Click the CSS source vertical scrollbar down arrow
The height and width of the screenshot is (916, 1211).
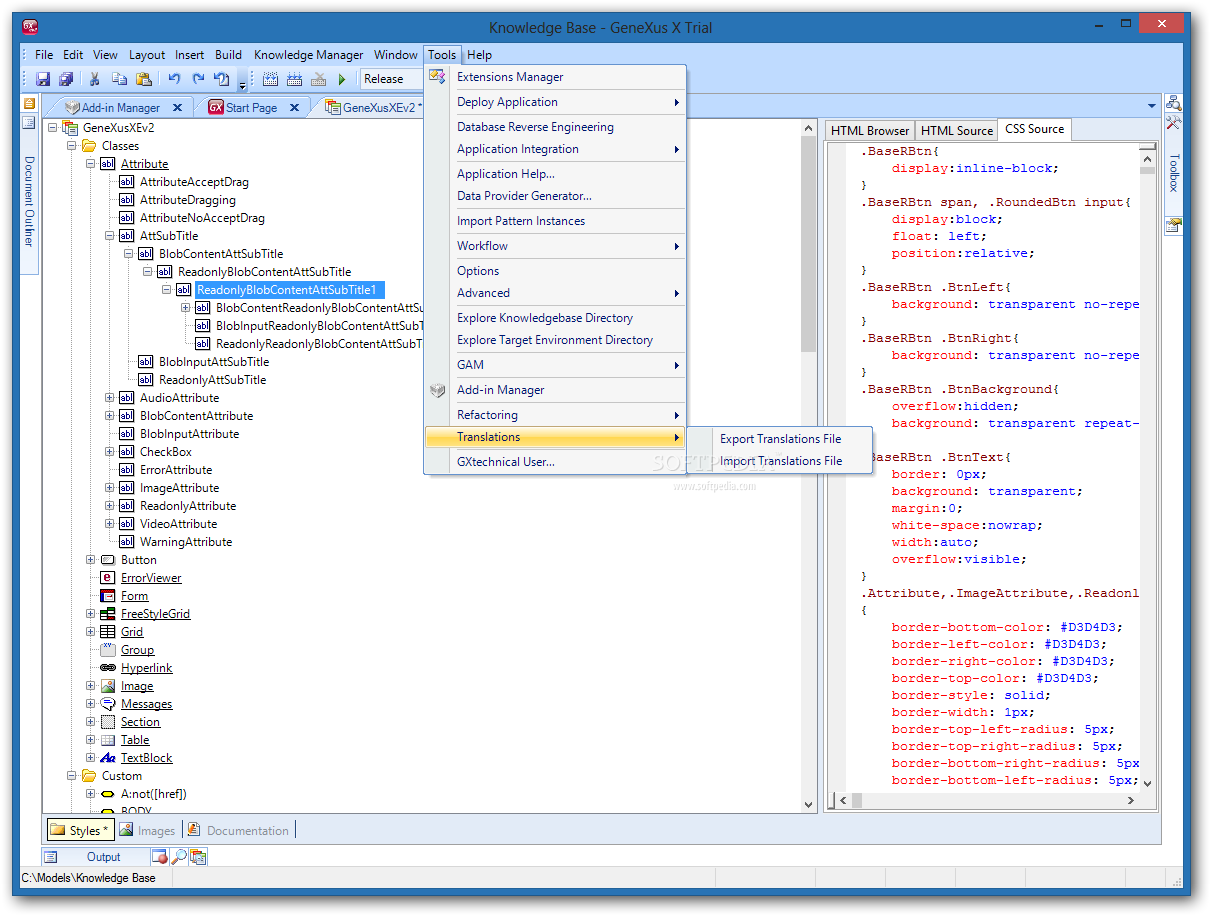point(1147,783)
